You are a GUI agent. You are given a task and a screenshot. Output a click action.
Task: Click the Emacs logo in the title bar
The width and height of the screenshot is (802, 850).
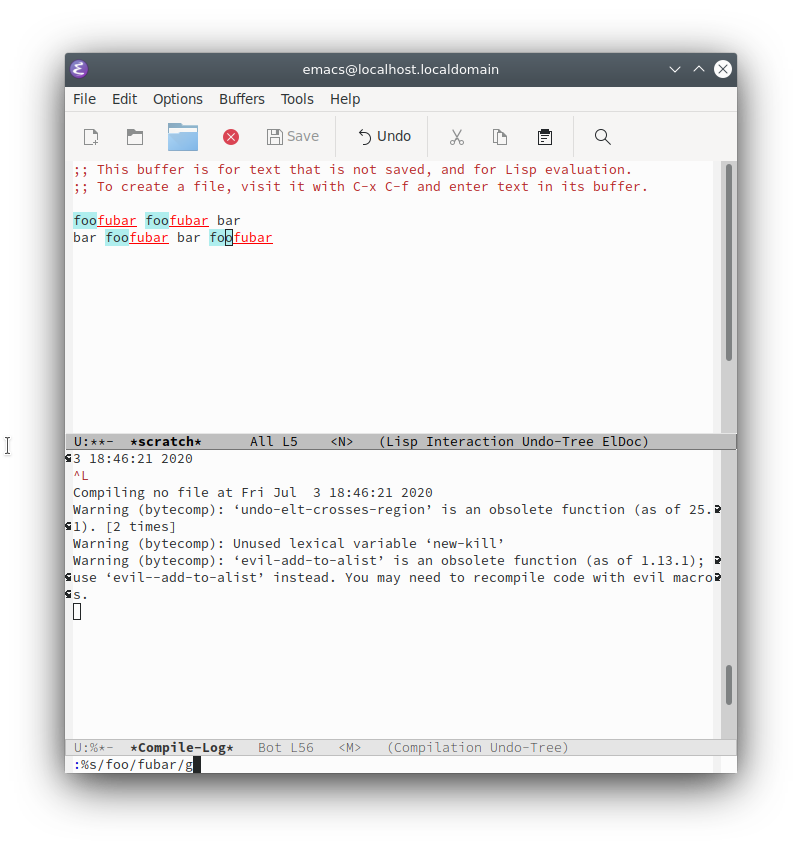point(79,69)
